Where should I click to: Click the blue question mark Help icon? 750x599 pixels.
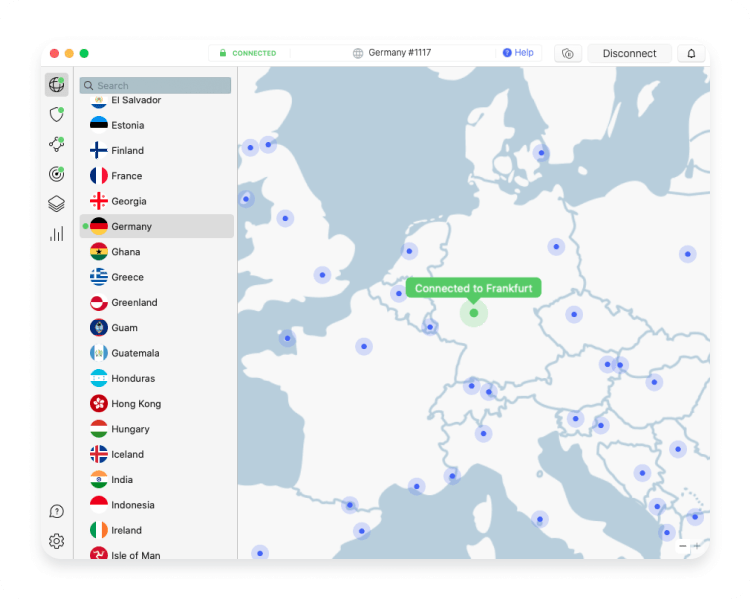click(507, 53)
